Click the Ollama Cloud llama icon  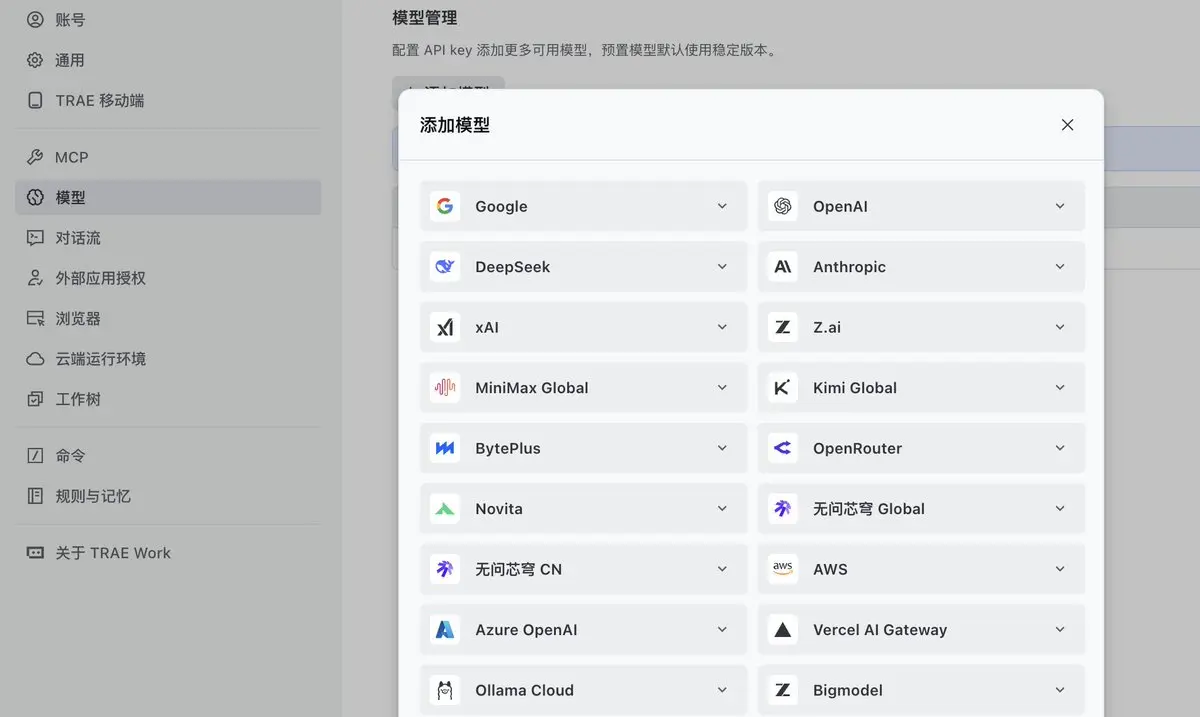[445, 690]
